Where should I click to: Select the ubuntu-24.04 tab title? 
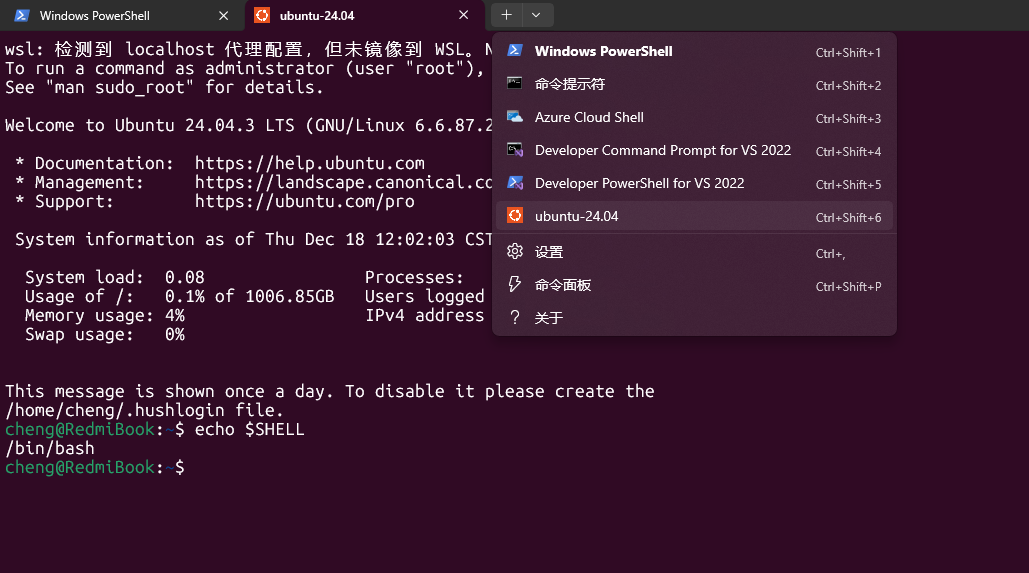pos(316,16)
